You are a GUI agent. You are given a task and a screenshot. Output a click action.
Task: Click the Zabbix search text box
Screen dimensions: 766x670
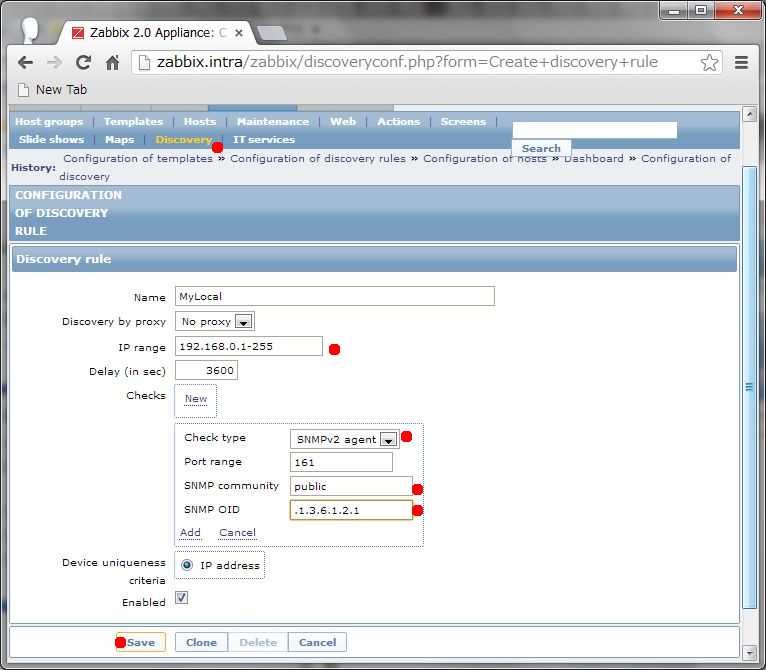click(x=595, y=130)
